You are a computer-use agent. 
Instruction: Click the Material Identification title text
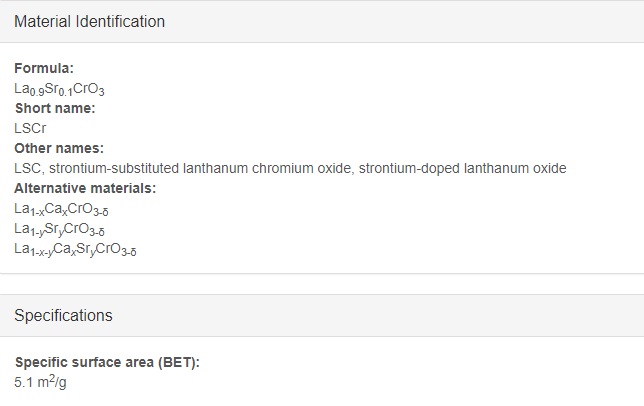(90, 21)
